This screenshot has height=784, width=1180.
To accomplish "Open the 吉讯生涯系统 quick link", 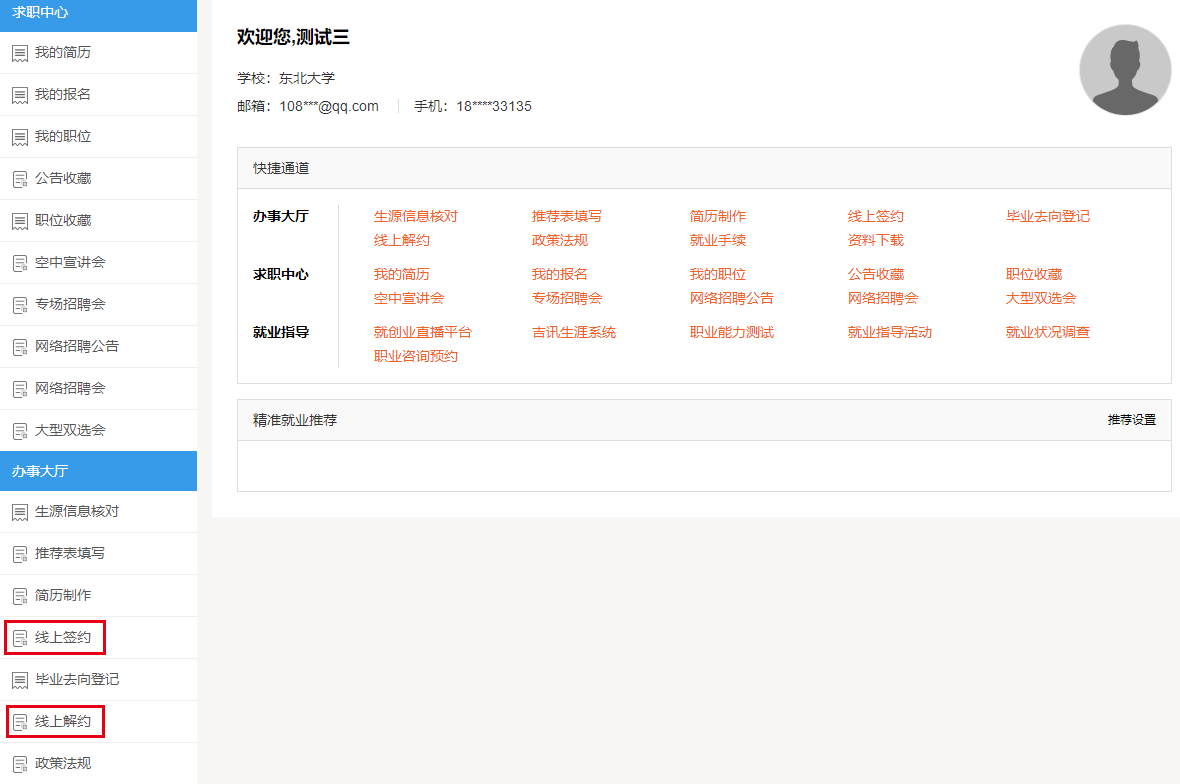I will pos(573,332).
